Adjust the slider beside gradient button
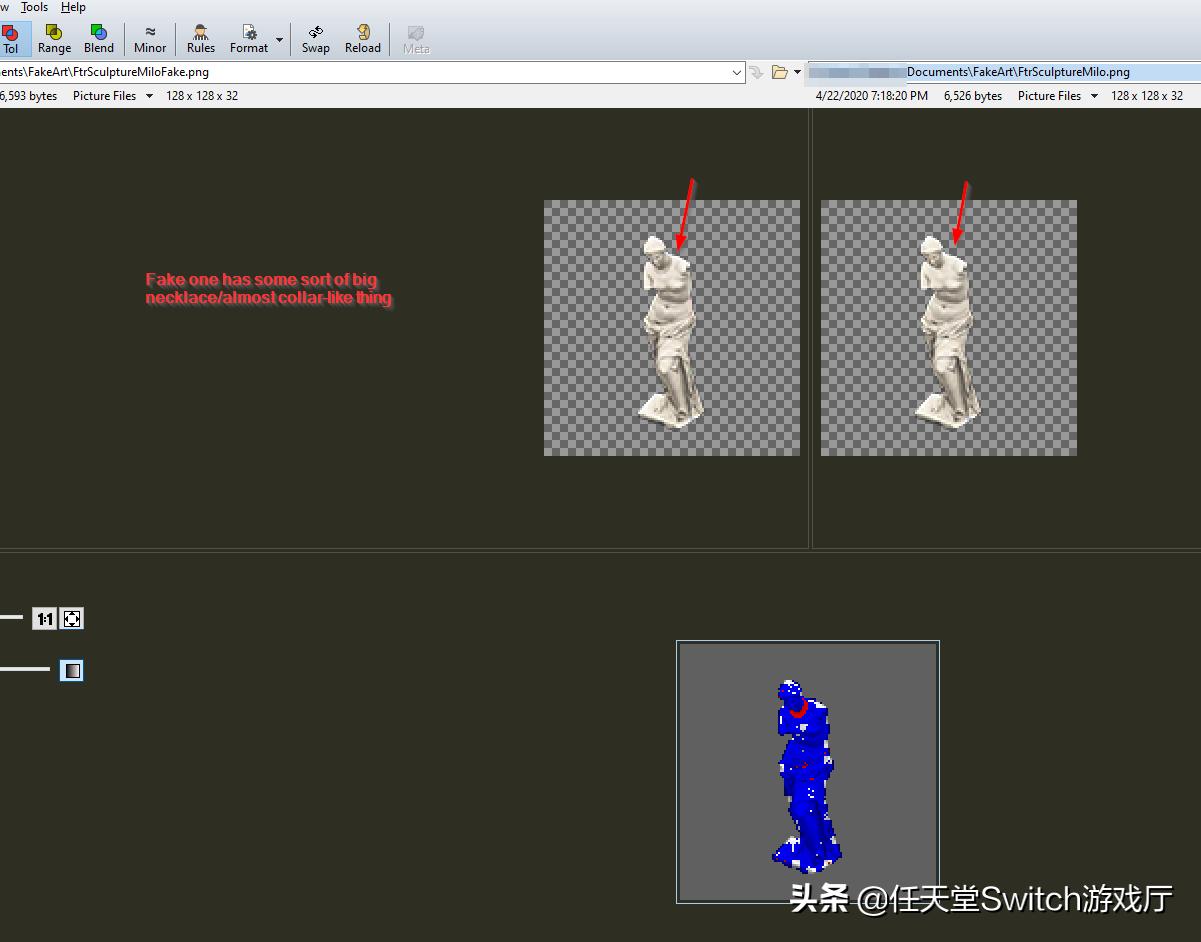Viewport: 1201px width, 942px height. 24,668
